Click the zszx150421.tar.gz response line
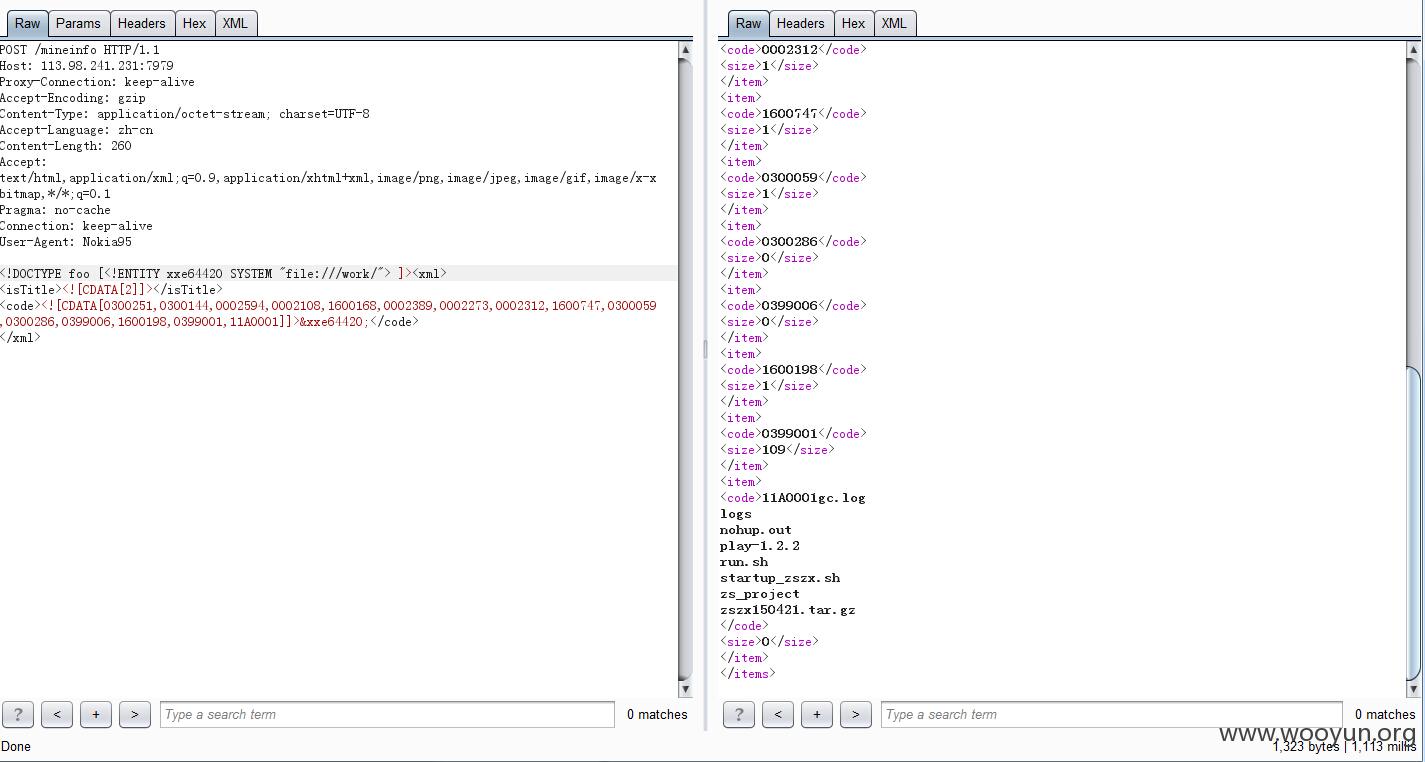This screenshot has height=762, width=1425. pyautogui.click(x=788, y=610)
